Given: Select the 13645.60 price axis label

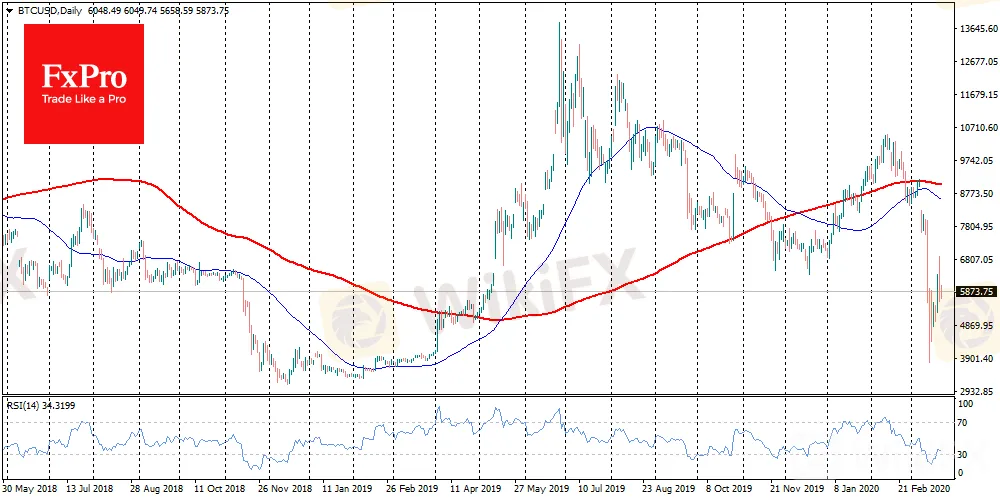Looking at the screenshot, I should pyautogui.click(x=974, y=29).
